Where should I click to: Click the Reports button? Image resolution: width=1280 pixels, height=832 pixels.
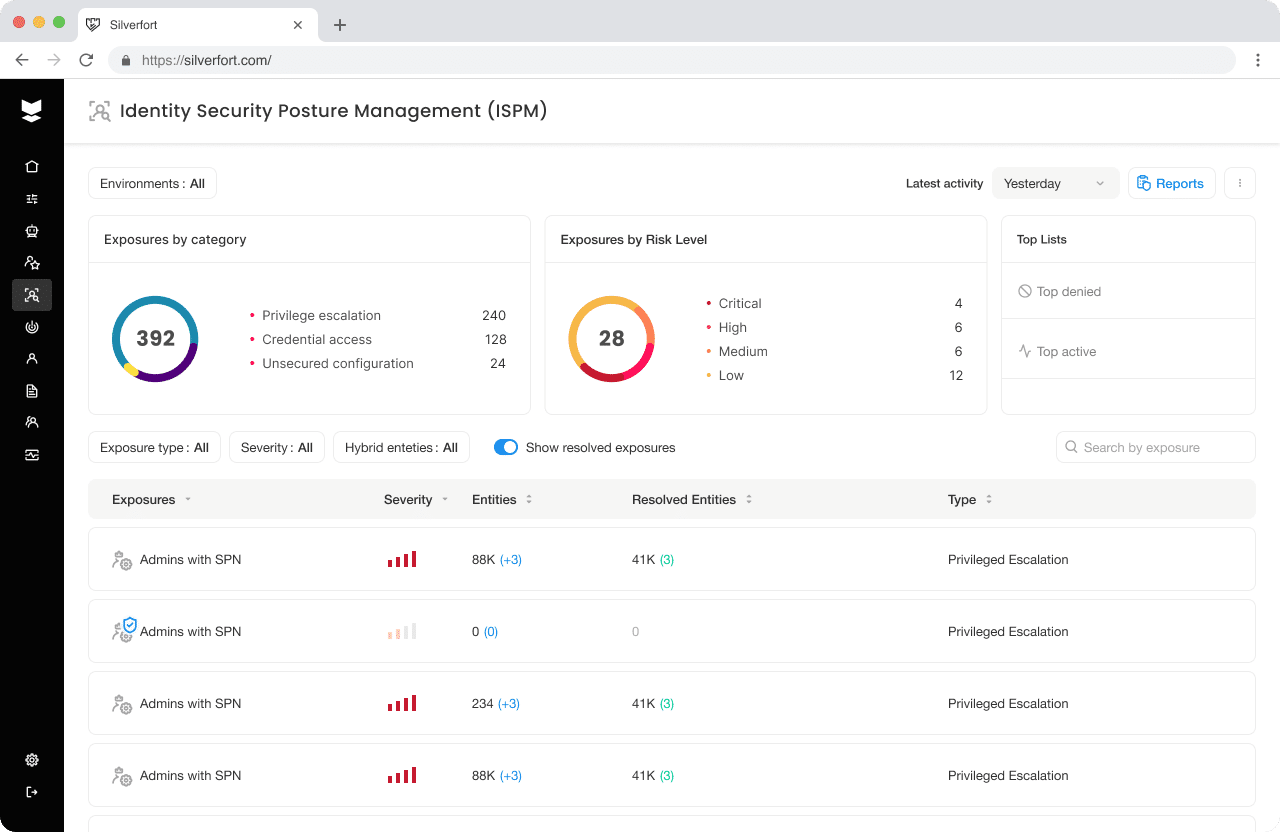[x=1172, y=183]
